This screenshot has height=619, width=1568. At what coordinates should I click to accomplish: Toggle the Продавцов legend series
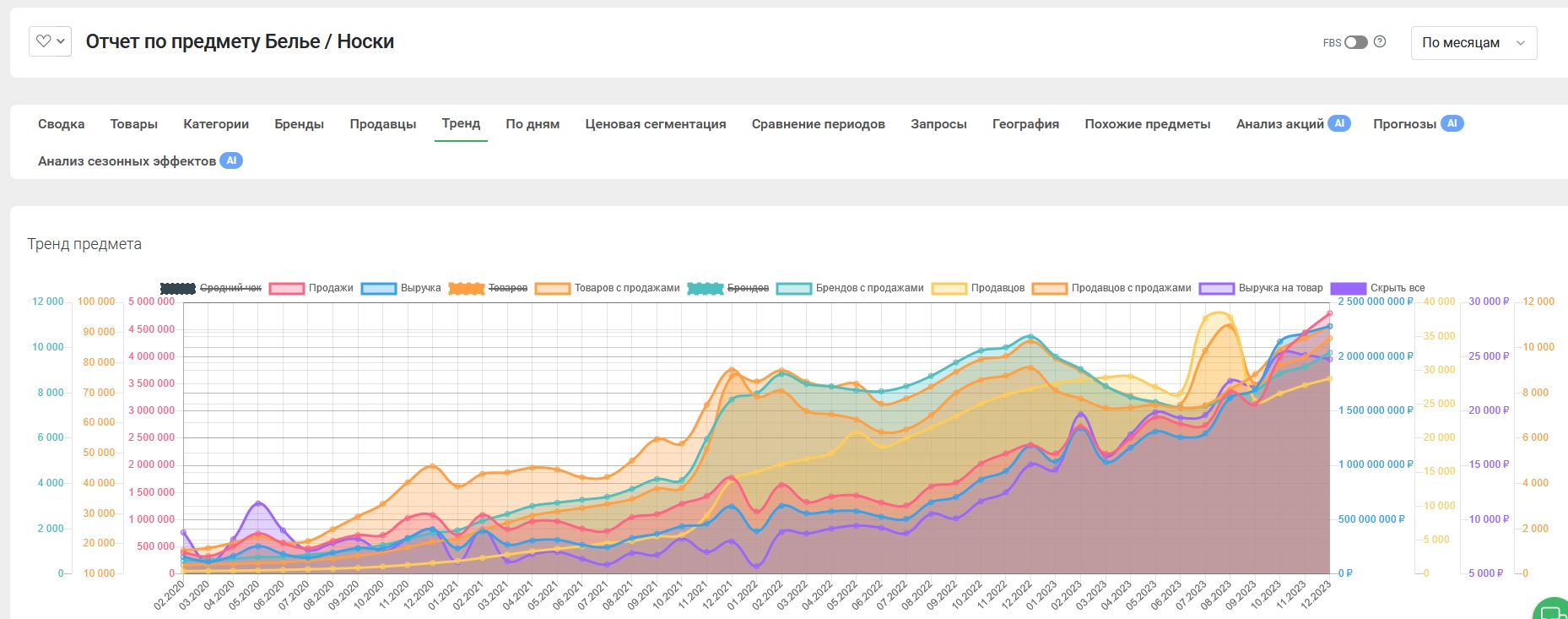pyautogui.click(x=978, y=288)
